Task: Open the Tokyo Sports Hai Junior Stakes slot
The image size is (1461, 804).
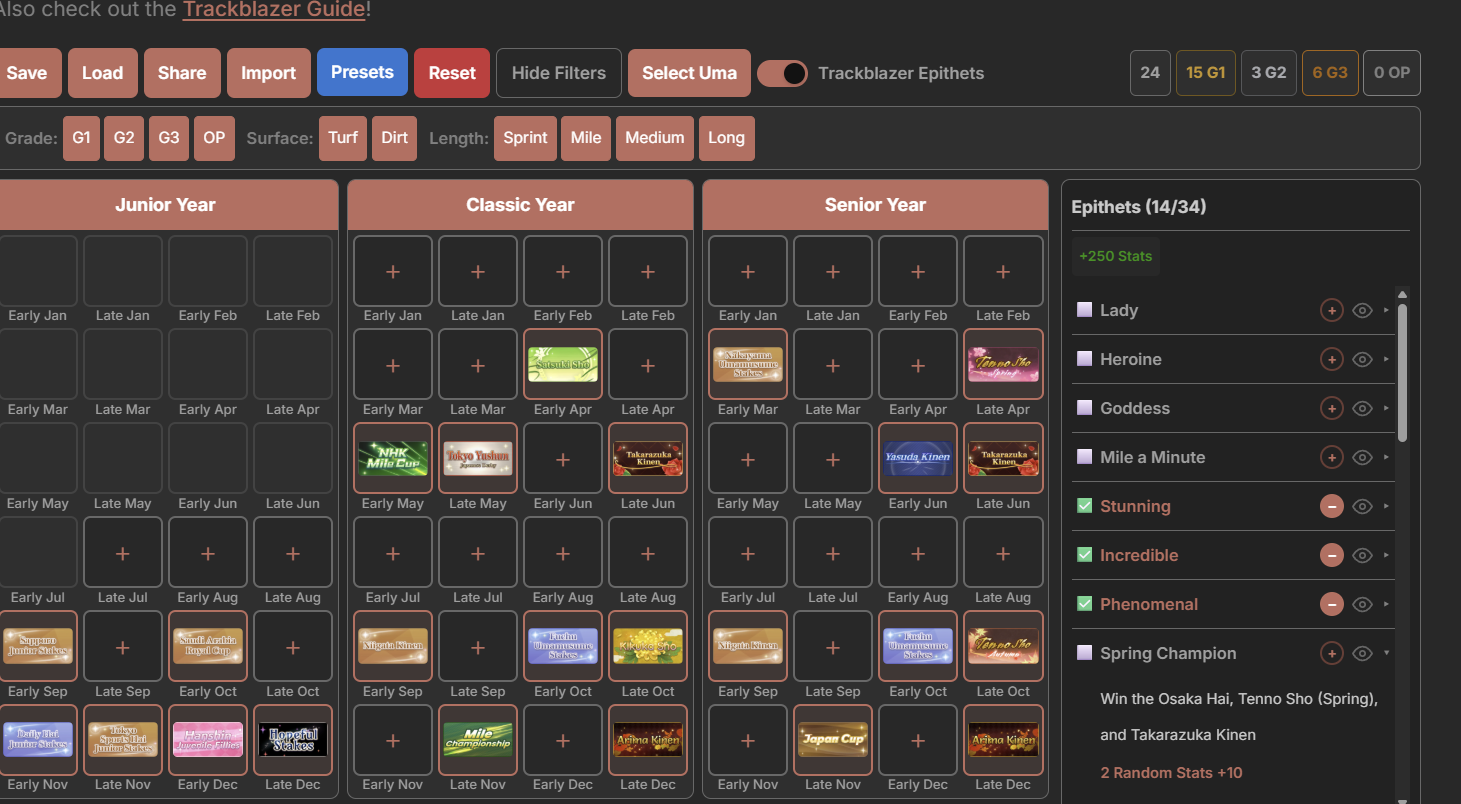Action: coord(123,740)
